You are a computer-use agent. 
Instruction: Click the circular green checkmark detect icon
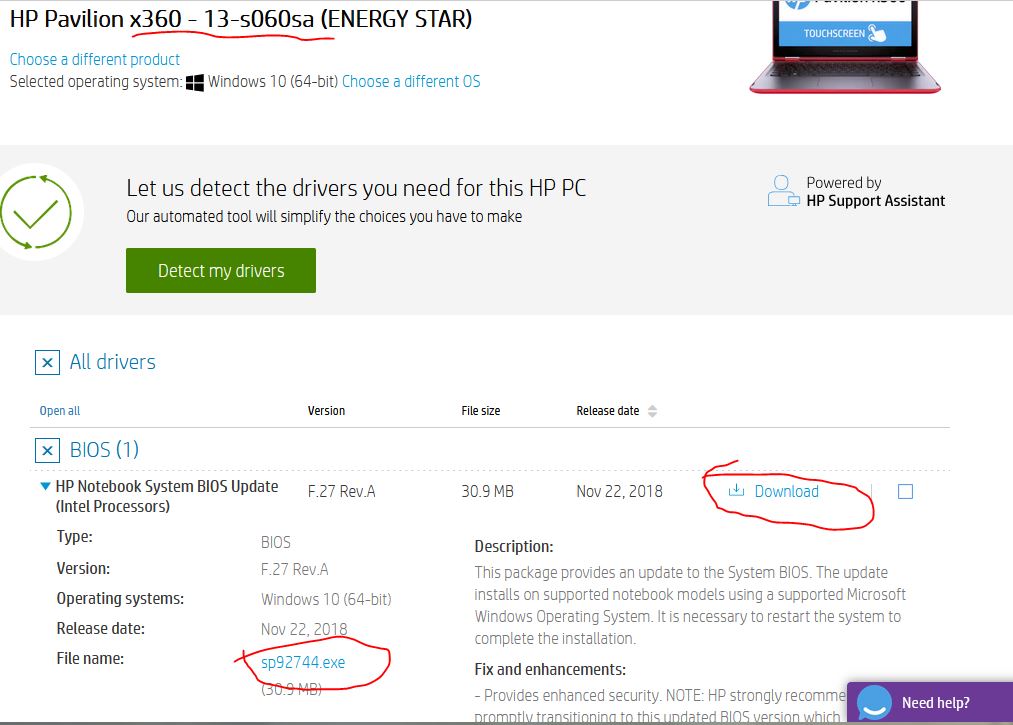tap(36, 212)
